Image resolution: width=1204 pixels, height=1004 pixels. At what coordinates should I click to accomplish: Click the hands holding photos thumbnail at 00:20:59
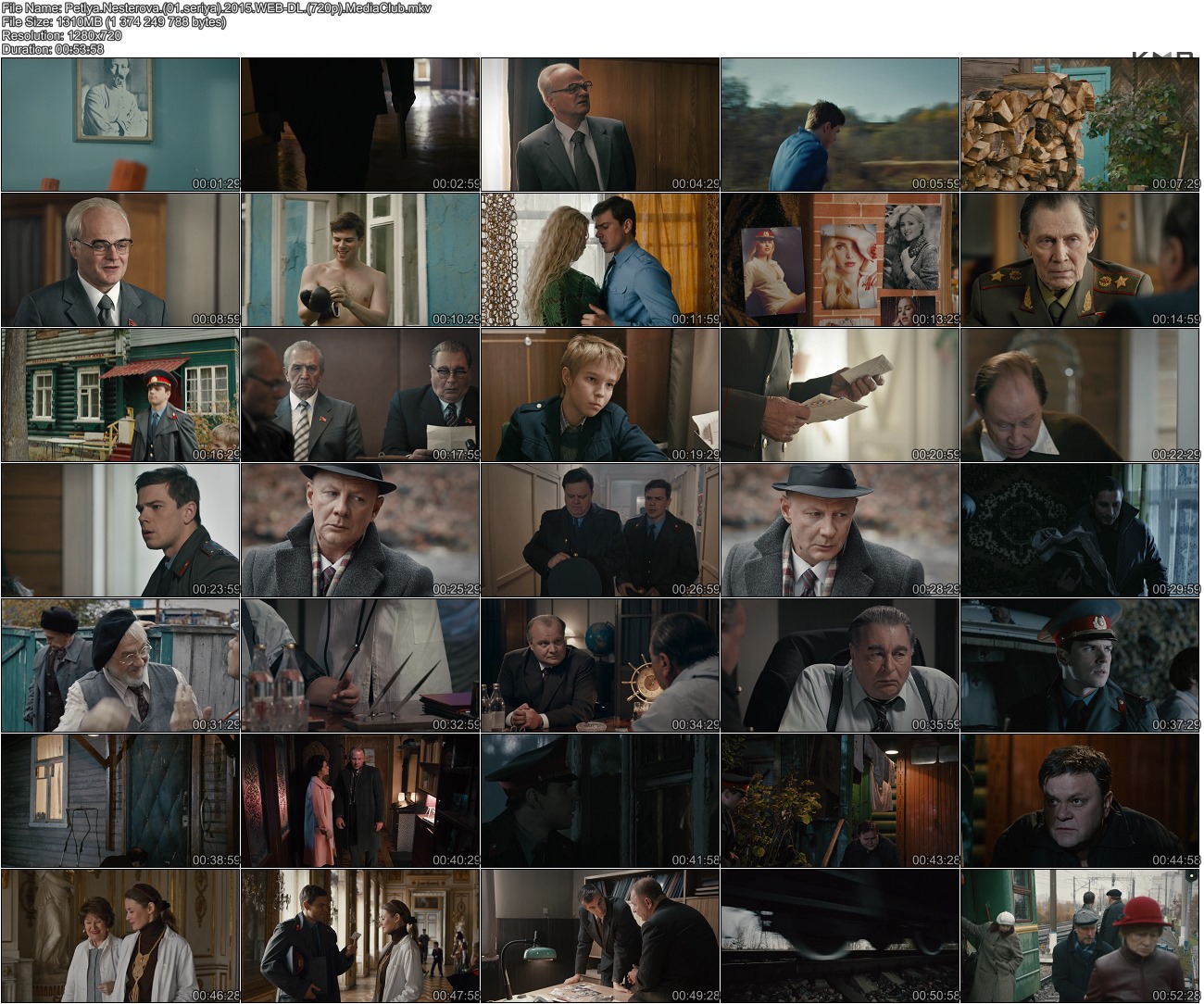click(840, 395)
